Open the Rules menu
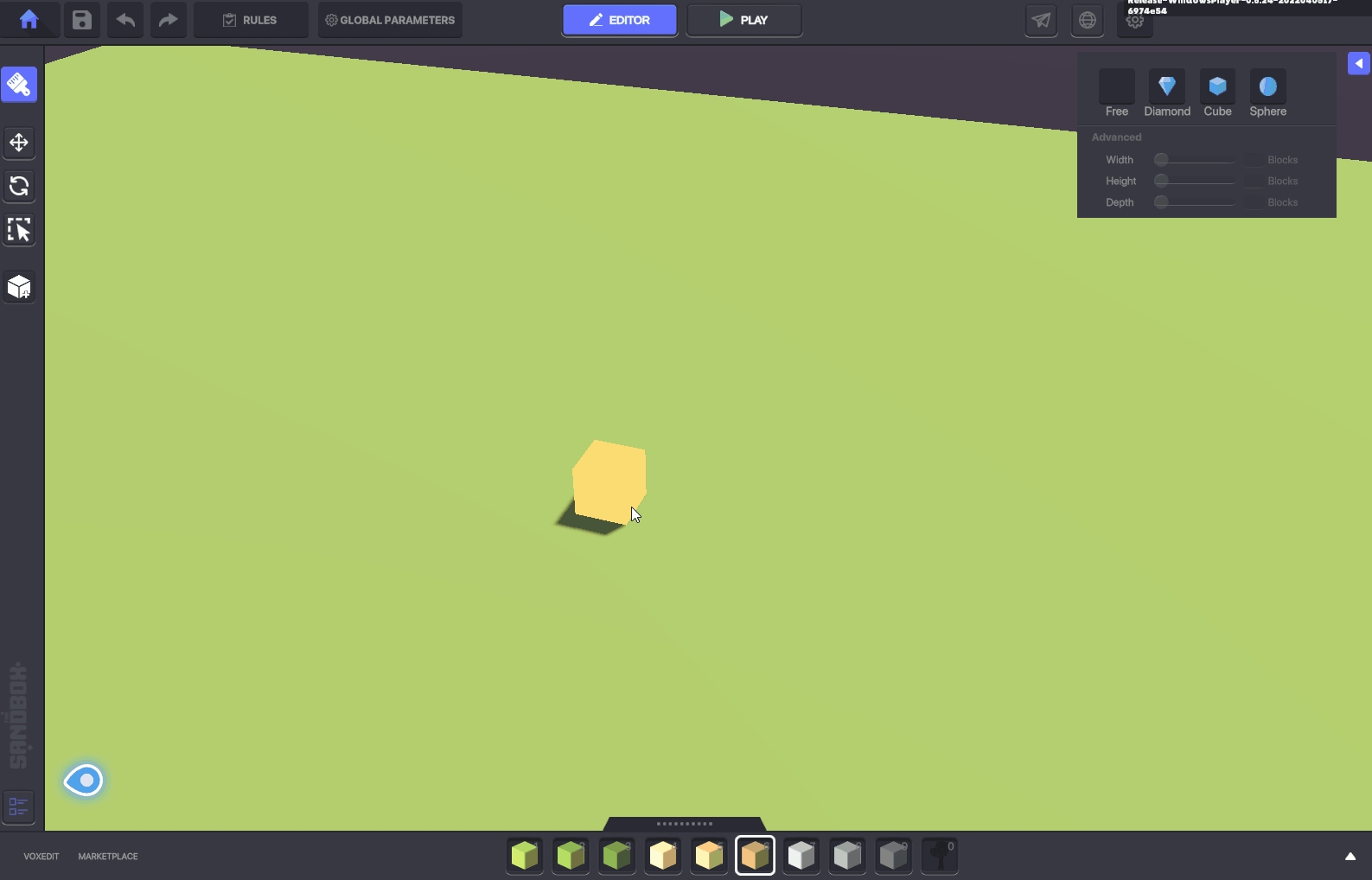This screenshot has height=880, width=1372. 250,20
